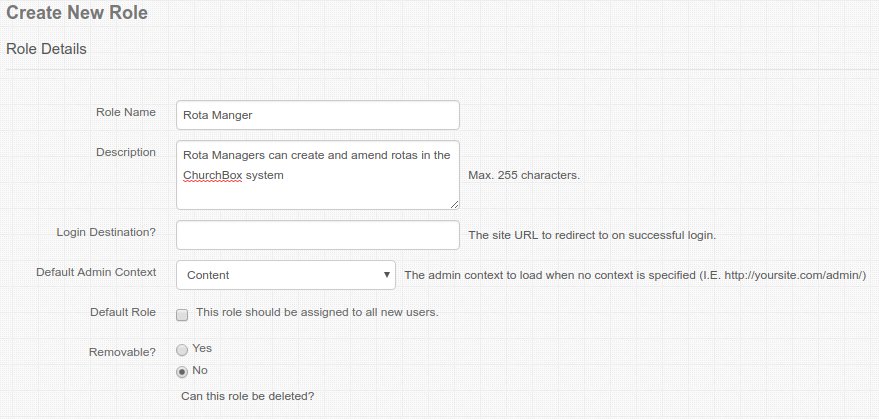Click the 'Can this role be deleted?' text
This screenshot has width=879, height=419.
(245, 396)
